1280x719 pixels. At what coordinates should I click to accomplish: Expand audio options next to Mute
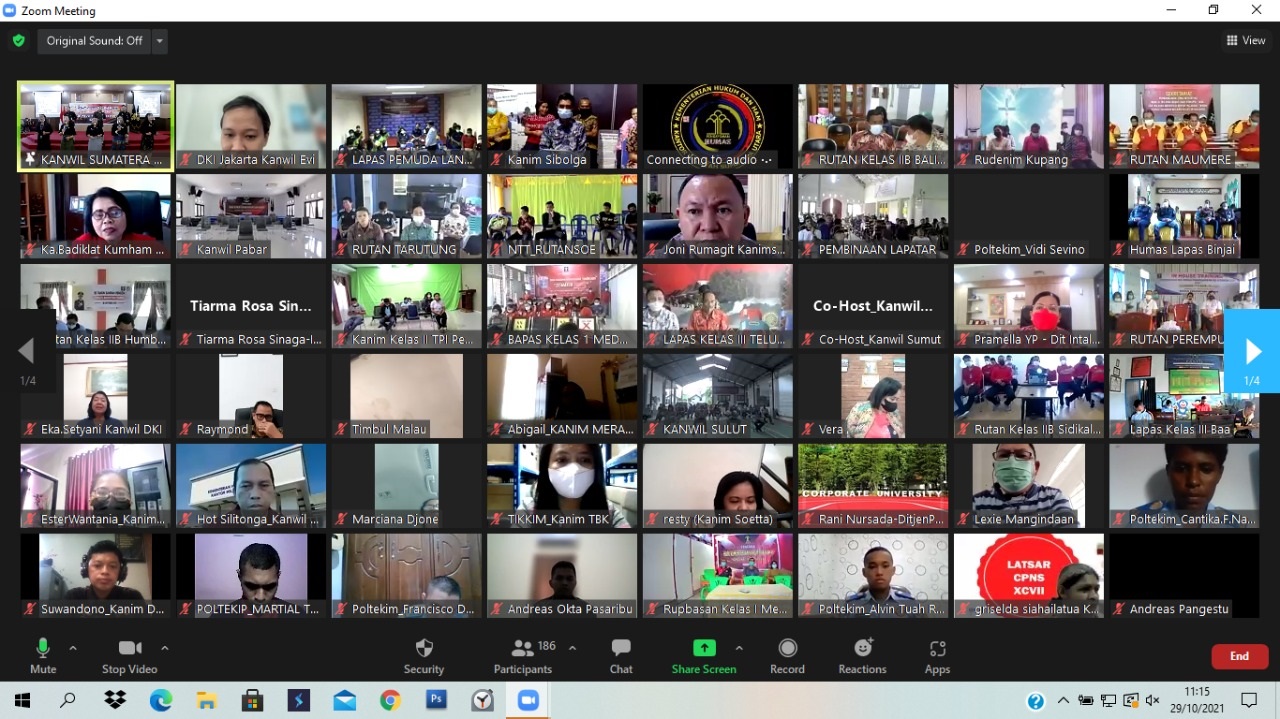click(x=73, y=648)
